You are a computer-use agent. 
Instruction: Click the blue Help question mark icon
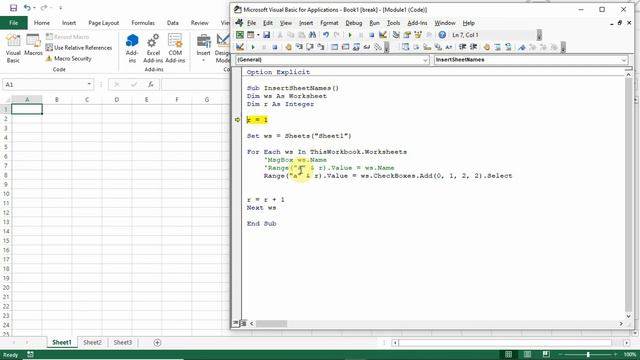[442, 35]
